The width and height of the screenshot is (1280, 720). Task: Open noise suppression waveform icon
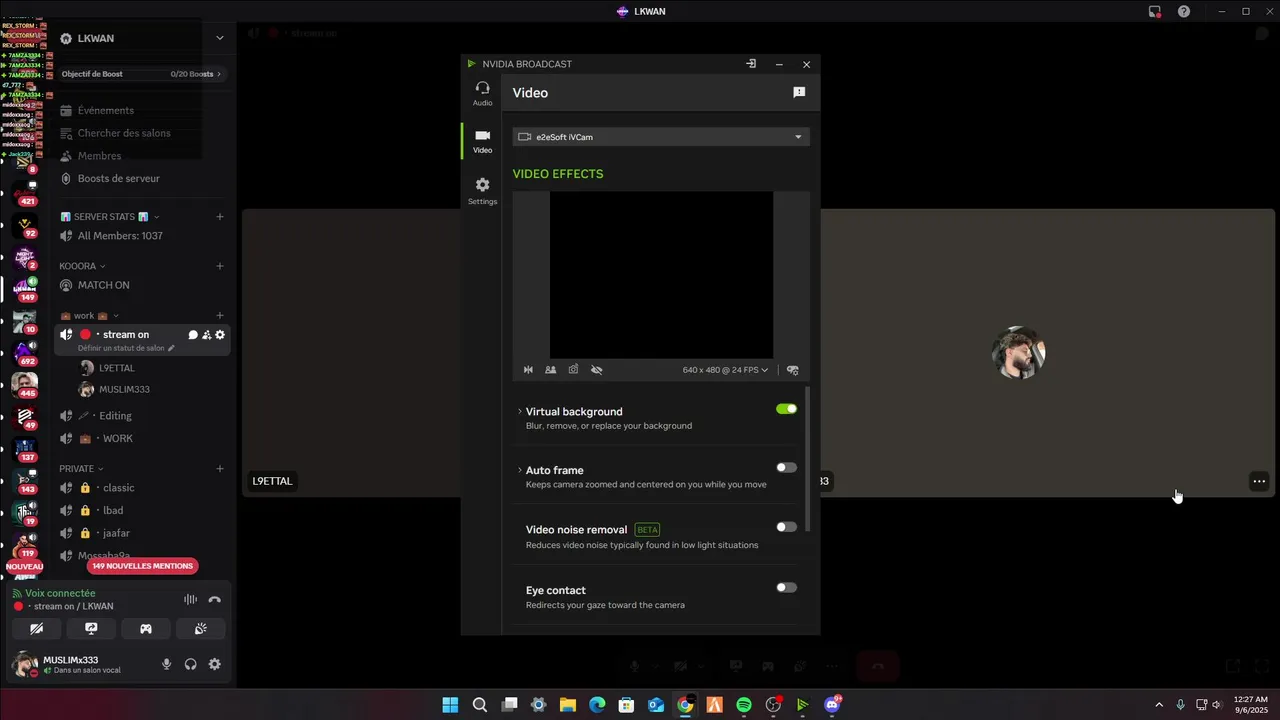(x=190, y=600)
